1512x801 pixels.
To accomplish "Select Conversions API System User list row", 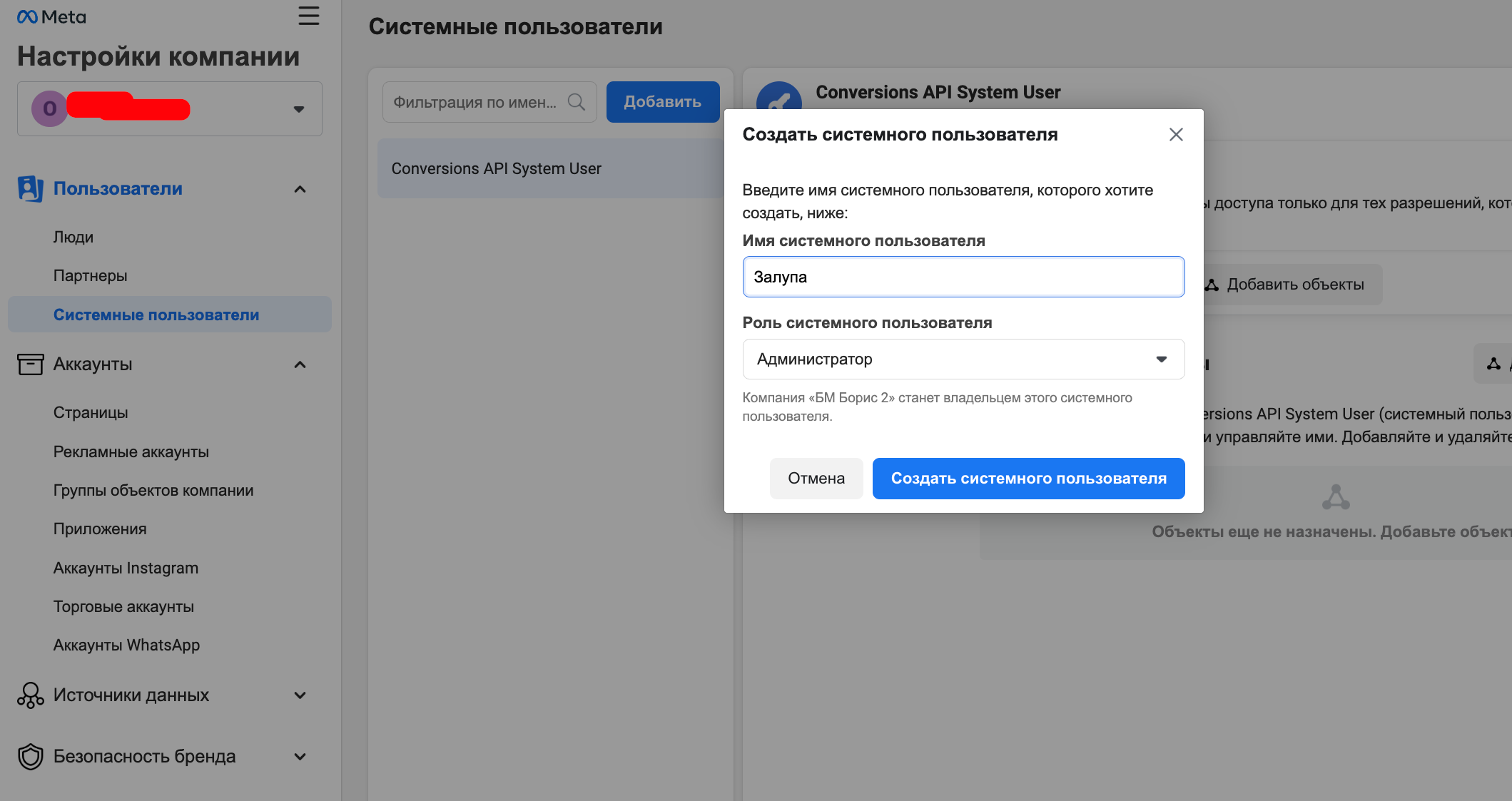I will click(x=551, y=168).
